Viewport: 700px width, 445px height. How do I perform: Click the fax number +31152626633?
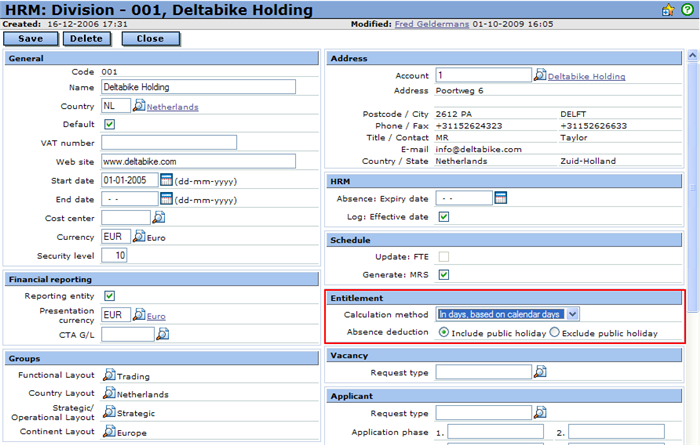pos(593,126)
